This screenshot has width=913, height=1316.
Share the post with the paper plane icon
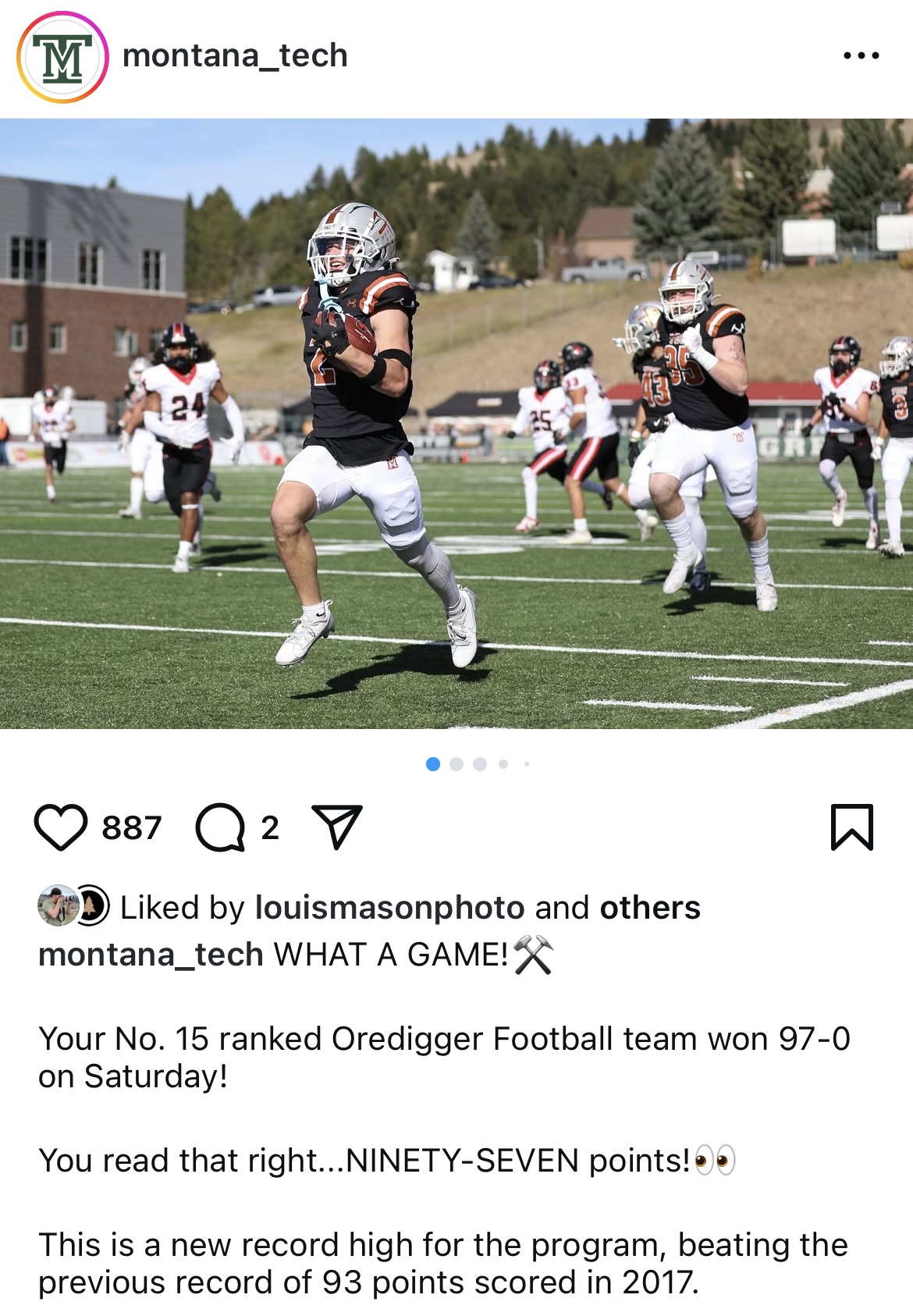tap(337, 827)
